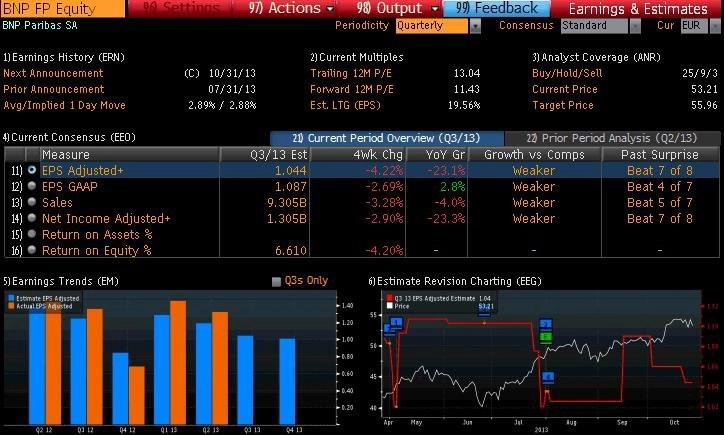This screenshot has height=435, width=724.
Task: Open the Periodicity Quarterly dropdown
Action: pos(432,26)
